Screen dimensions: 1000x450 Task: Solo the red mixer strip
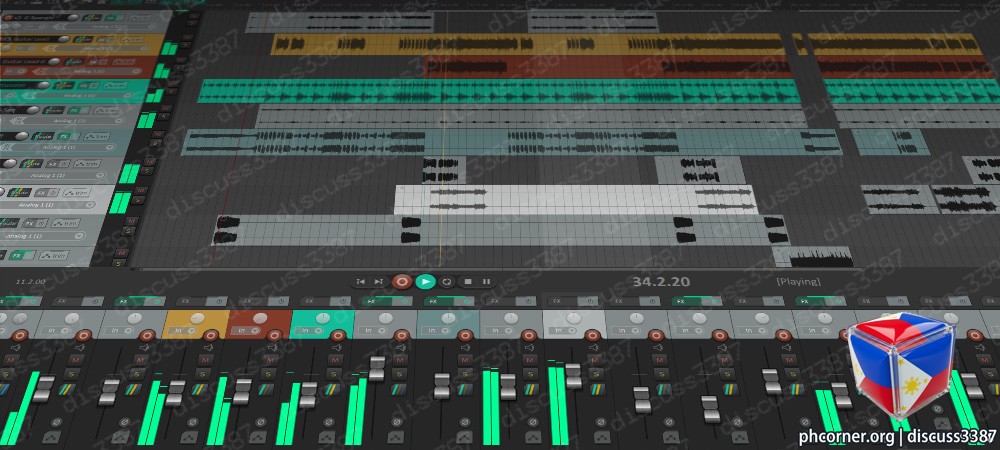pyautogui.click(x=268, y=374)
